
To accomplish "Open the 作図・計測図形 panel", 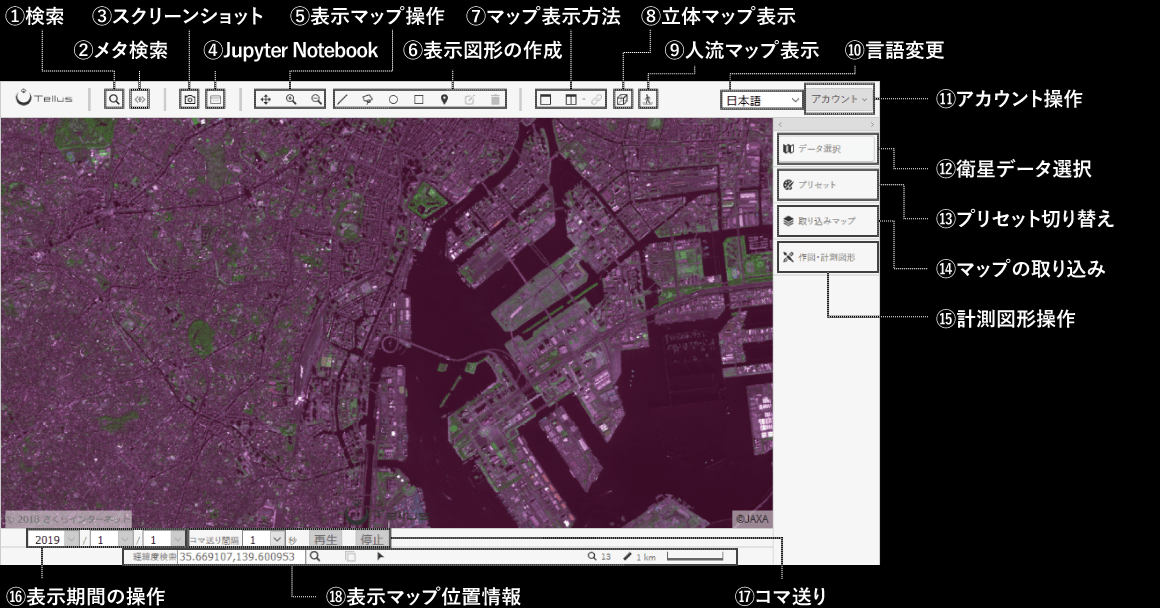I will (827, 257).
